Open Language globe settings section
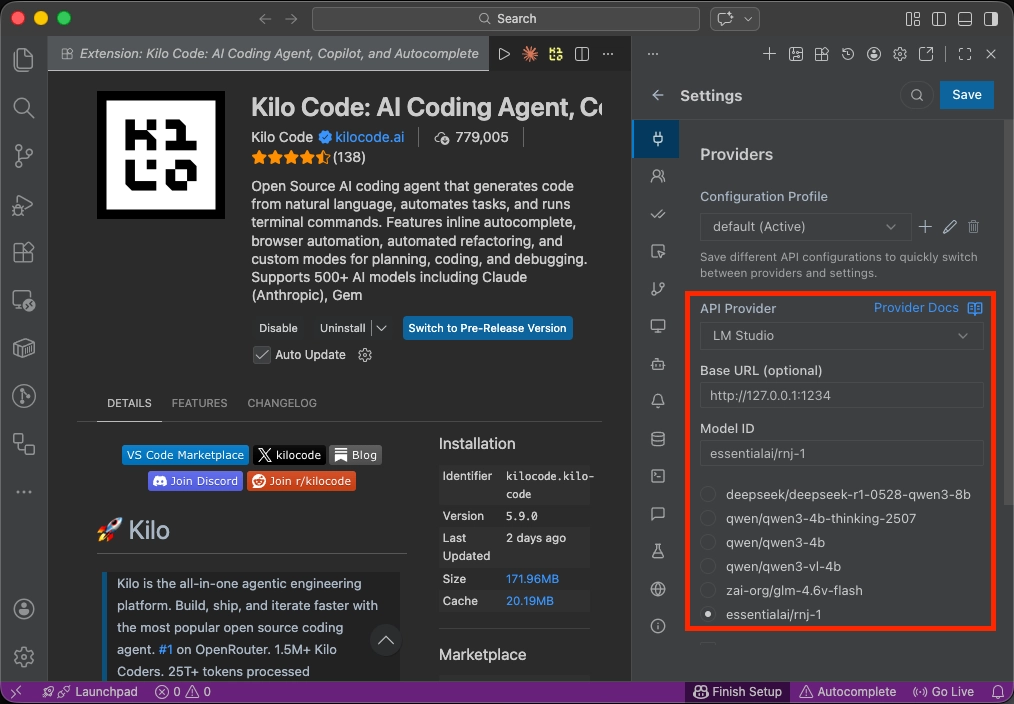The width and height of the screenshot is (1014, 704). 658,589
